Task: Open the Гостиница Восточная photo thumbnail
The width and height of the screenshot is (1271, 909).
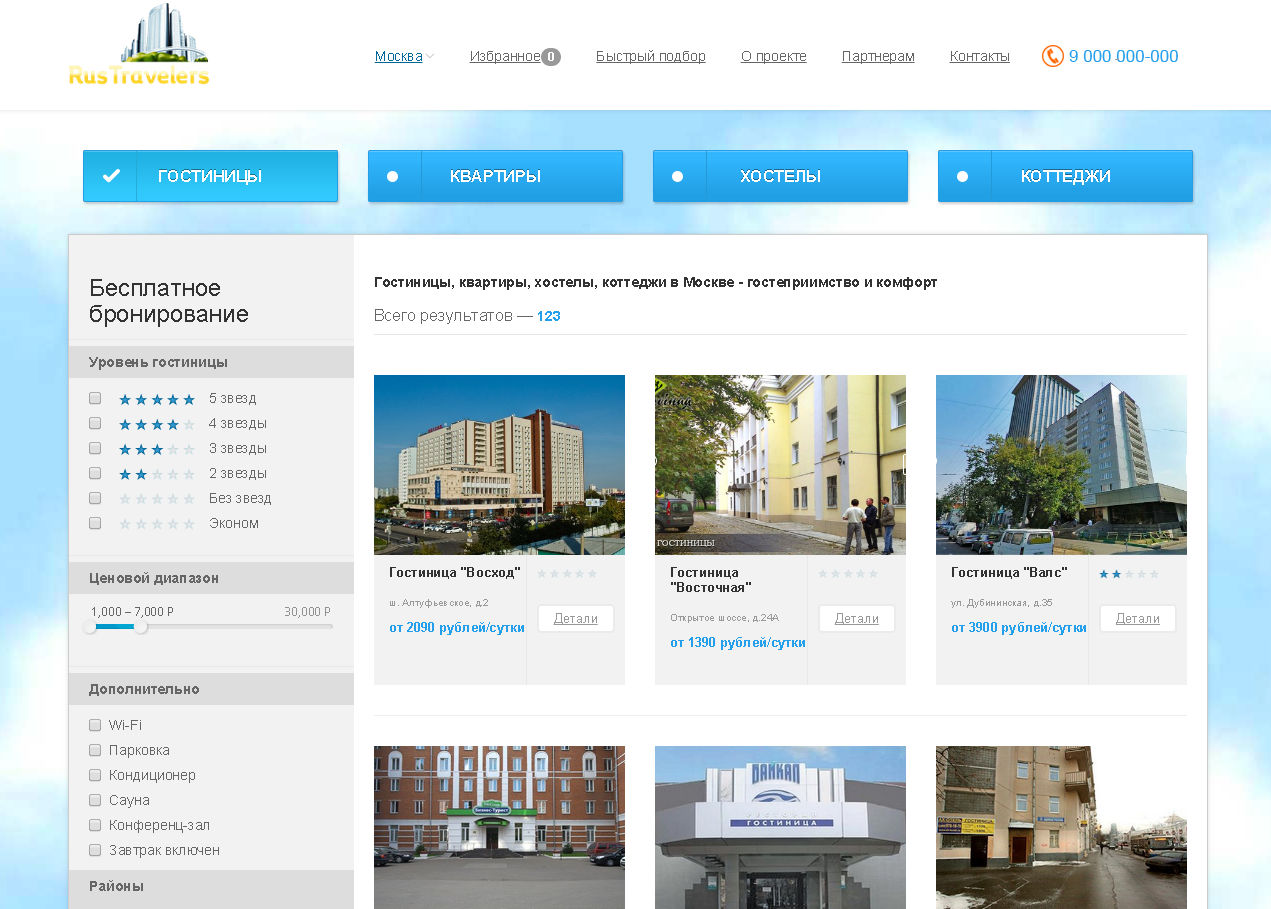Action: click(x=780, y=464)
